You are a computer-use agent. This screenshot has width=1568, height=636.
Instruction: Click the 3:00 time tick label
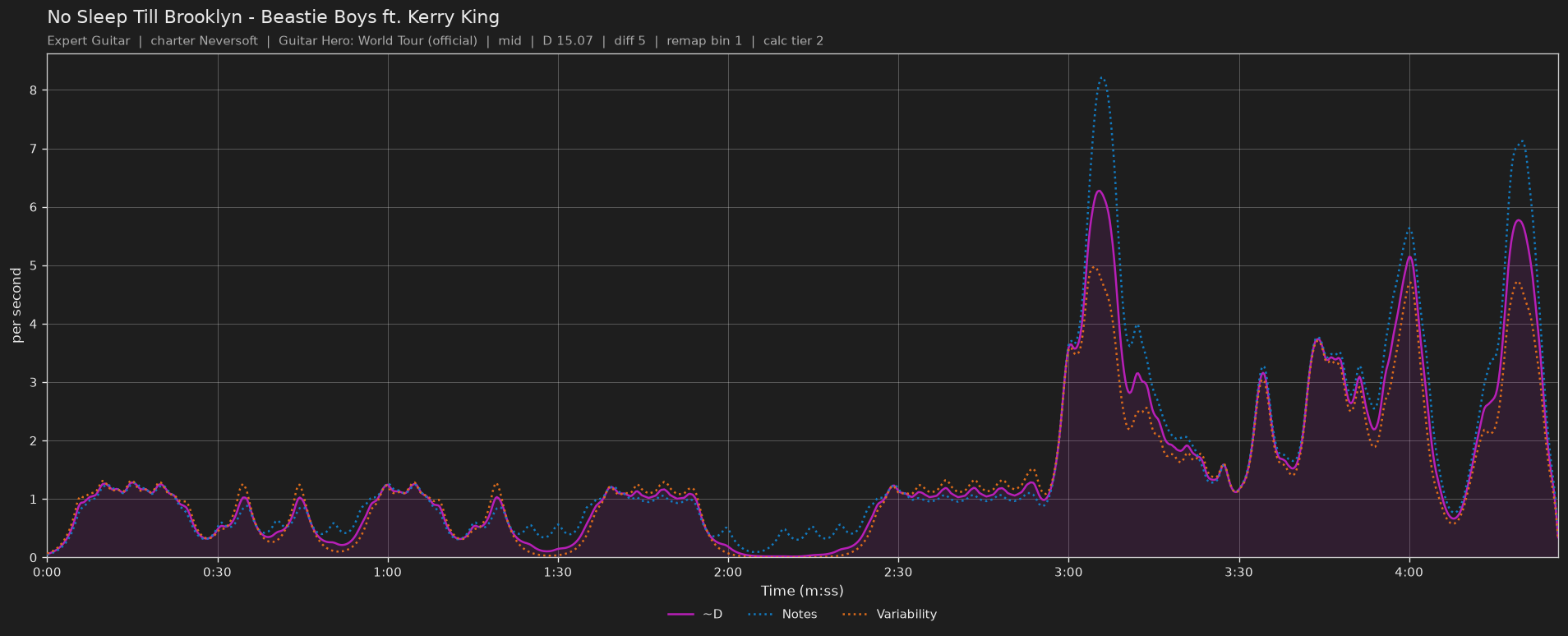1068,571
